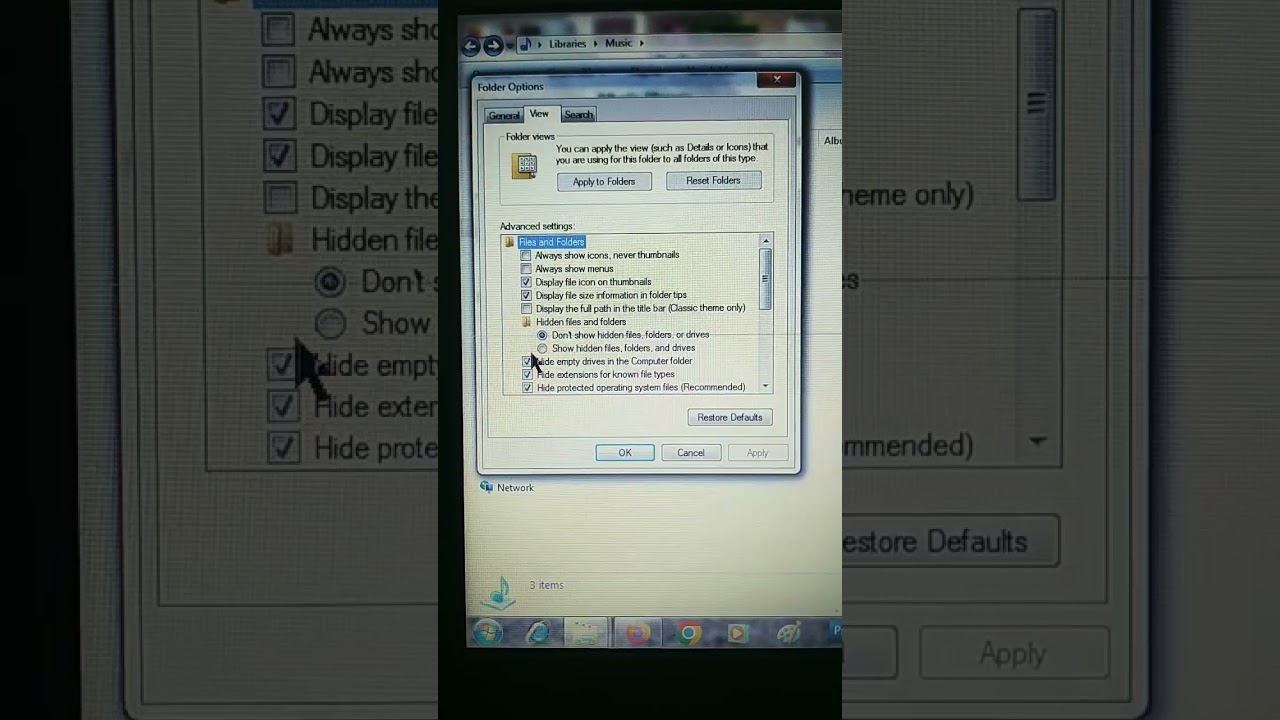Screen dimensions: 1280x720
Task: Click the Restore Defaults button
Action: point(730,417)
